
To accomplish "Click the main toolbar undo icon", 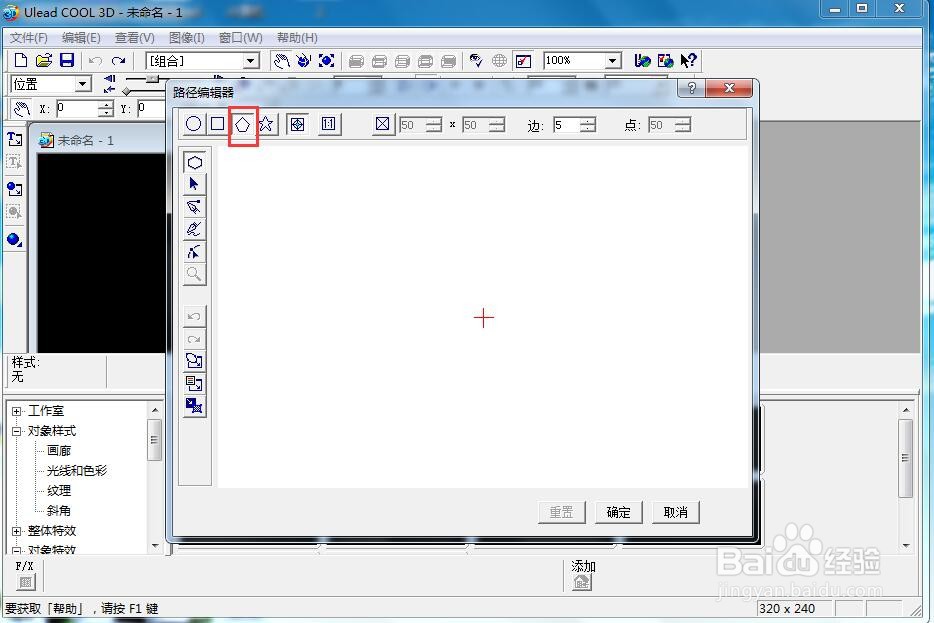I will point(95,60).
